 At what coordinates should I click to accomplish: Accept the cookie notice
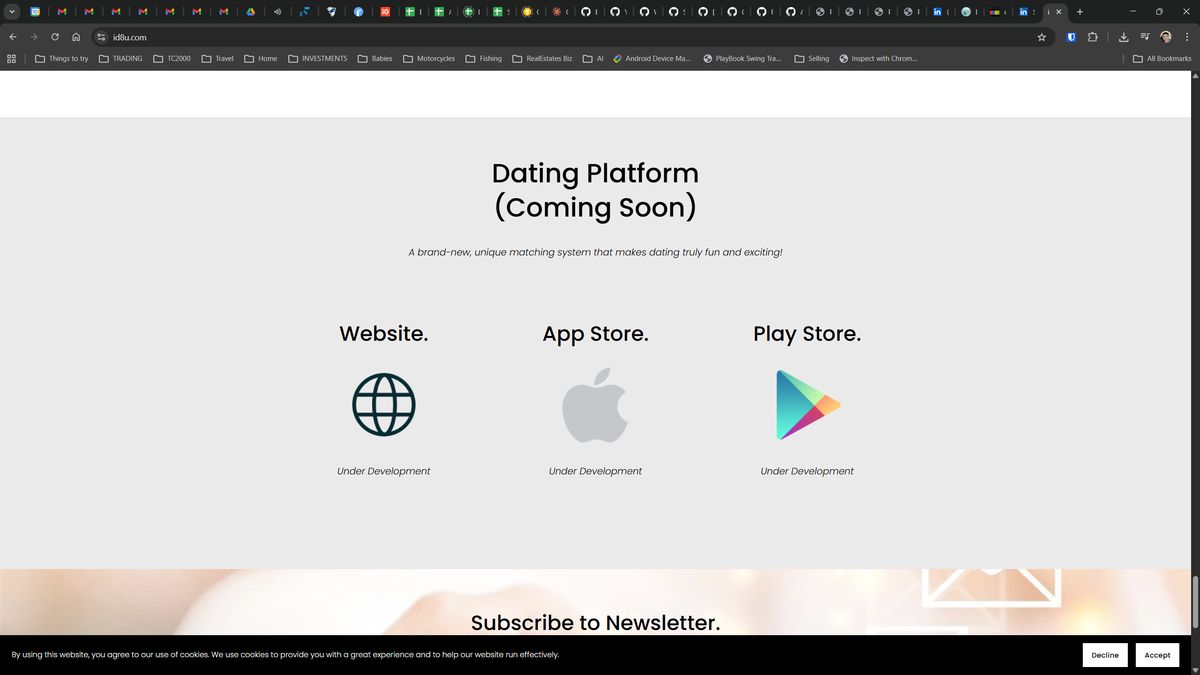1157,655
